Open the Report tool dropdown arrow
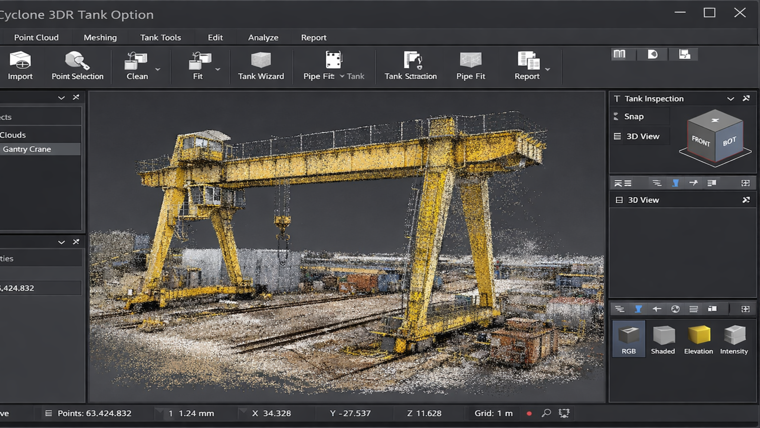The height and width of the screenshot is (428, 760). point(547,69)
